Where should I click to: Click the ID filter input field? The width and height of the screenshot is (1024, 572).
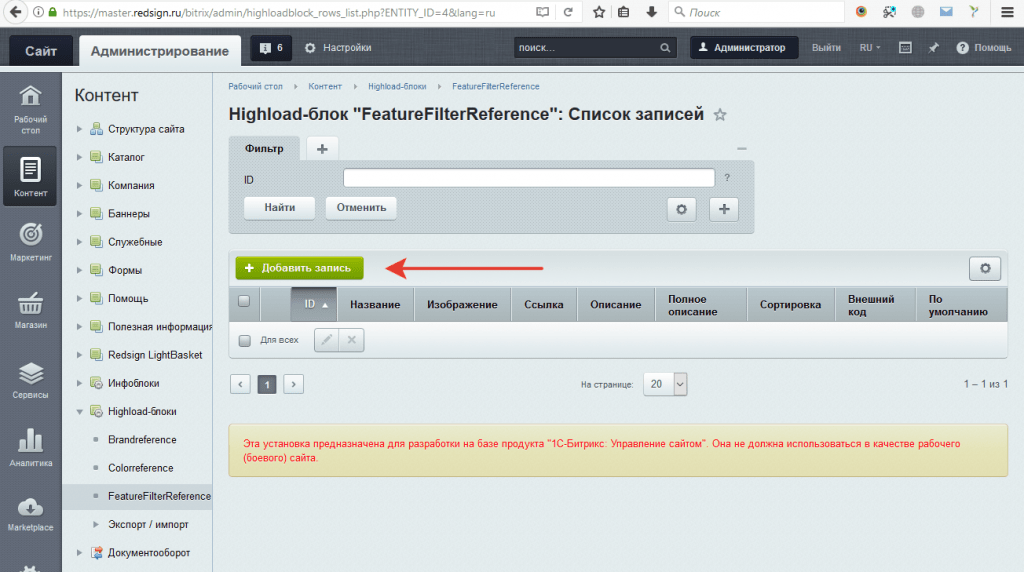(x=529, y=178)
